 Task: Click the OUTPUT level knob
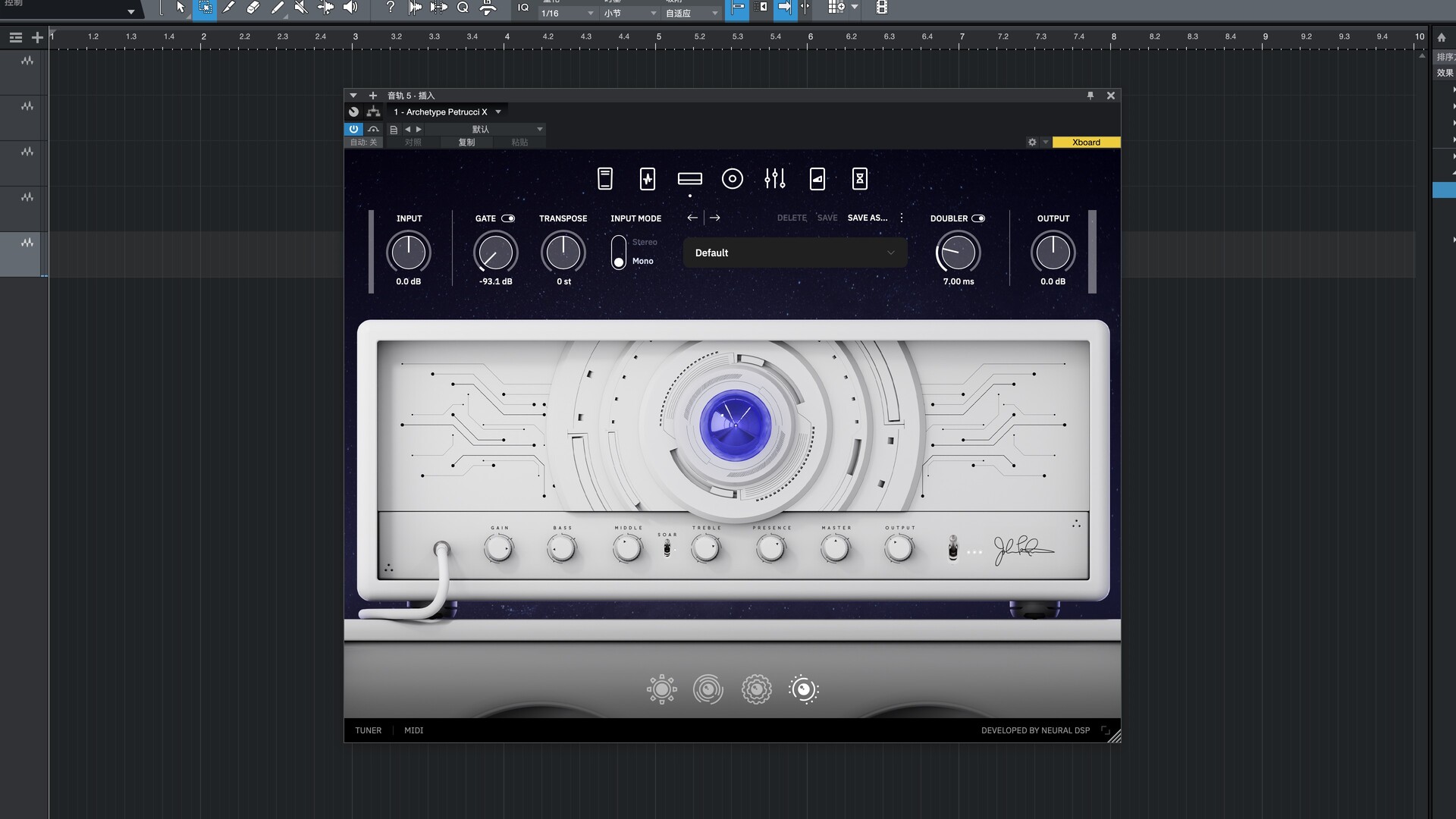coord(1053,253)
